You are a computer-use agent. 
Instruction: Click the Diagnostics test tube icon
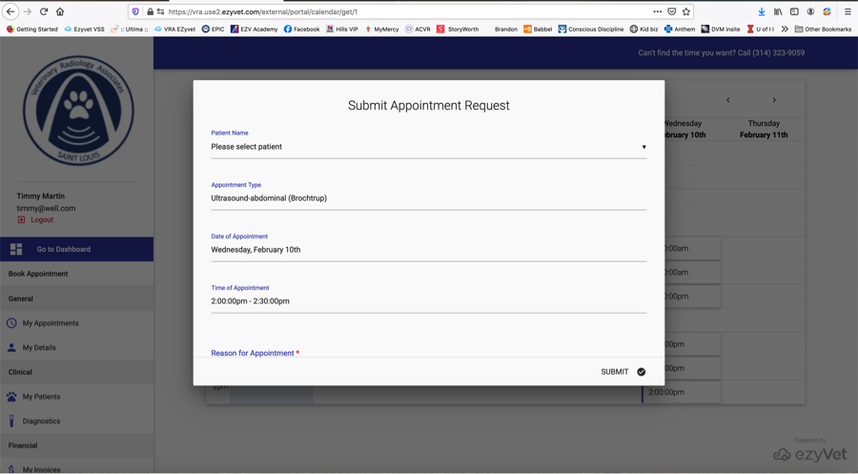[12, 421]
